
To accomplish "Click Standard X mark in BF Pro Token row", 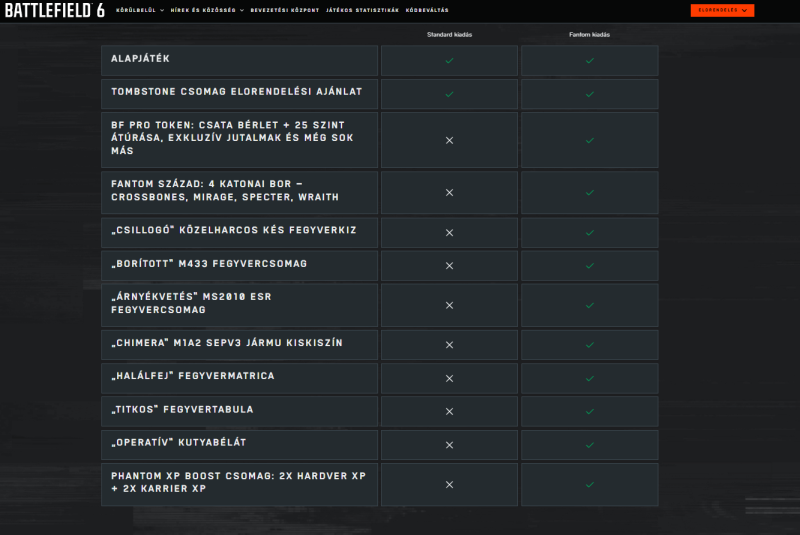I will point(449,140).
